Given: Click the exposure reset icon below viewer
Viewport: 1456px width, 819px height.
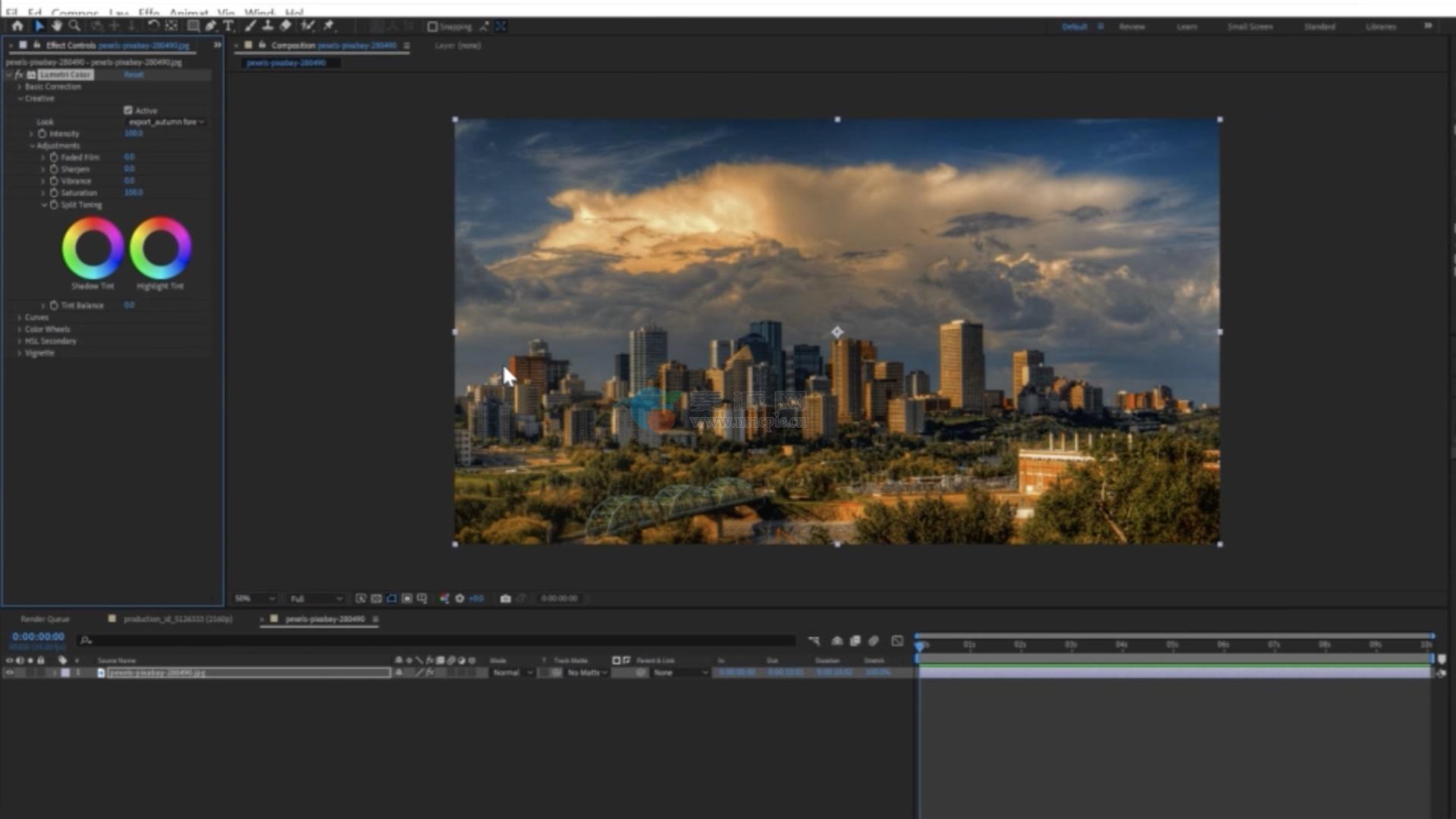Looking at the screenshot, I should coord(460,598).
